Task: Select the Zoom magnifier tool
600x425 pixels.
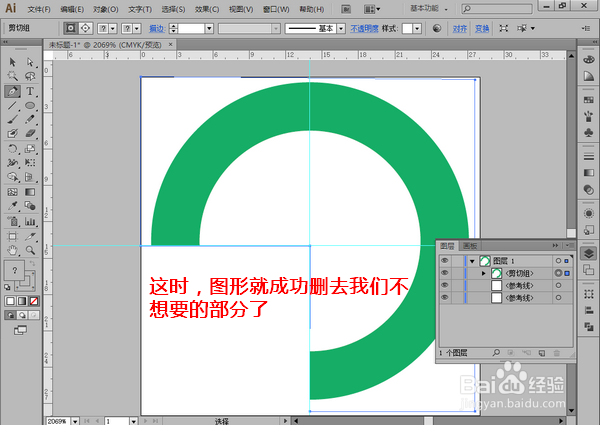Action: (30, 251)
